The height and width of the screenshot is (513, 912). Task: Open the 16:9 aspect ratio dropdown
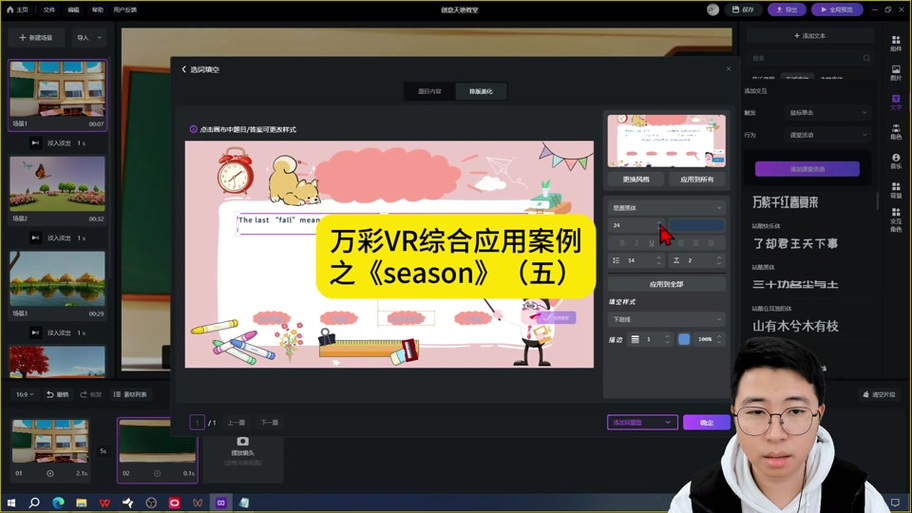coord(24,394)
